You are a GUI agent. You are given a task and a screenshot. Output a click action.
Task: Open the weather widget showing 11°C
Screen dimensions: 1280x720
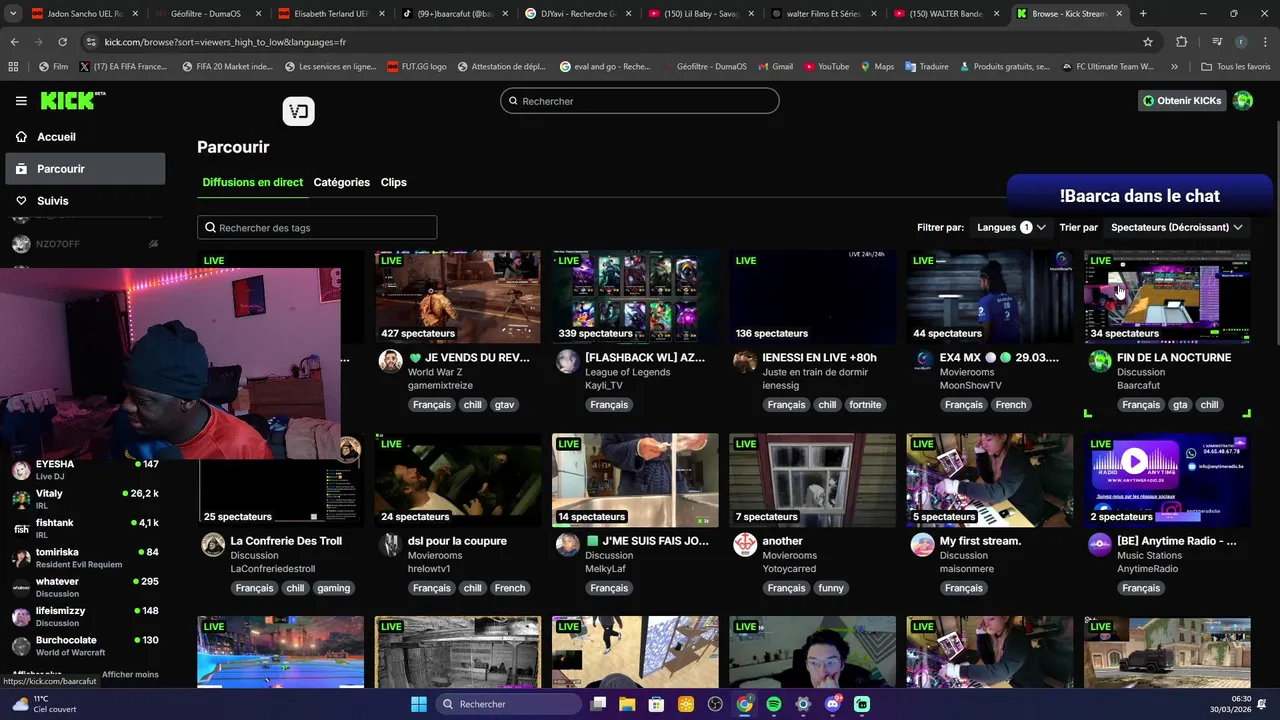[x=45, y=704]
